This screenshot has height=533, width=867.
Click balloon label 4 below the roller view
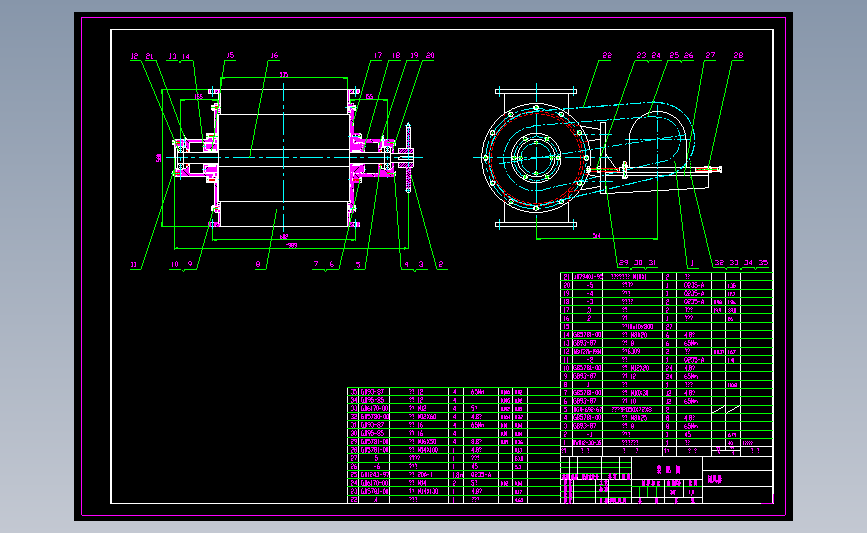coord(406,264)
